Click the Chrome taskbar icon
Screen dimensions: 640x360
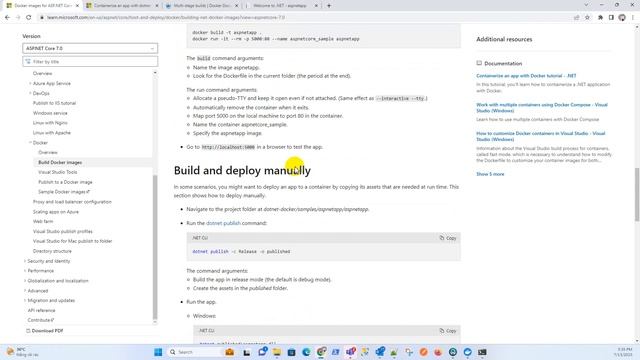click(321, 352)
